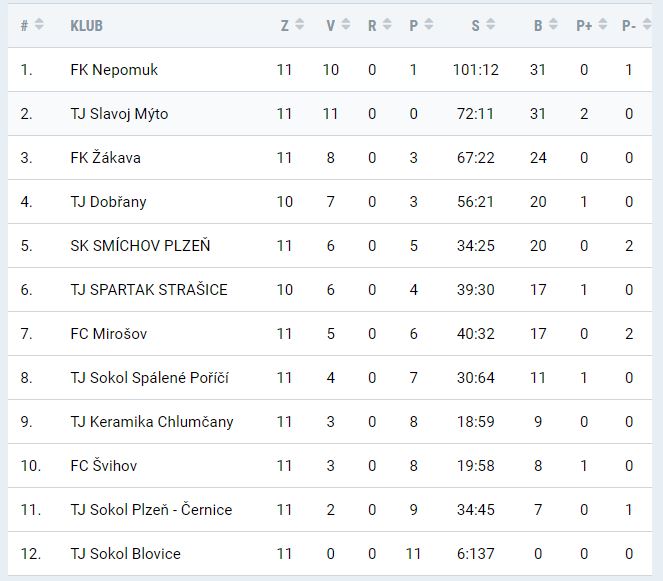Open TJ Keramika Chlumčany club page
This screenshot has height=581, width=663.
pyautogui.click(x=152, y=422)
